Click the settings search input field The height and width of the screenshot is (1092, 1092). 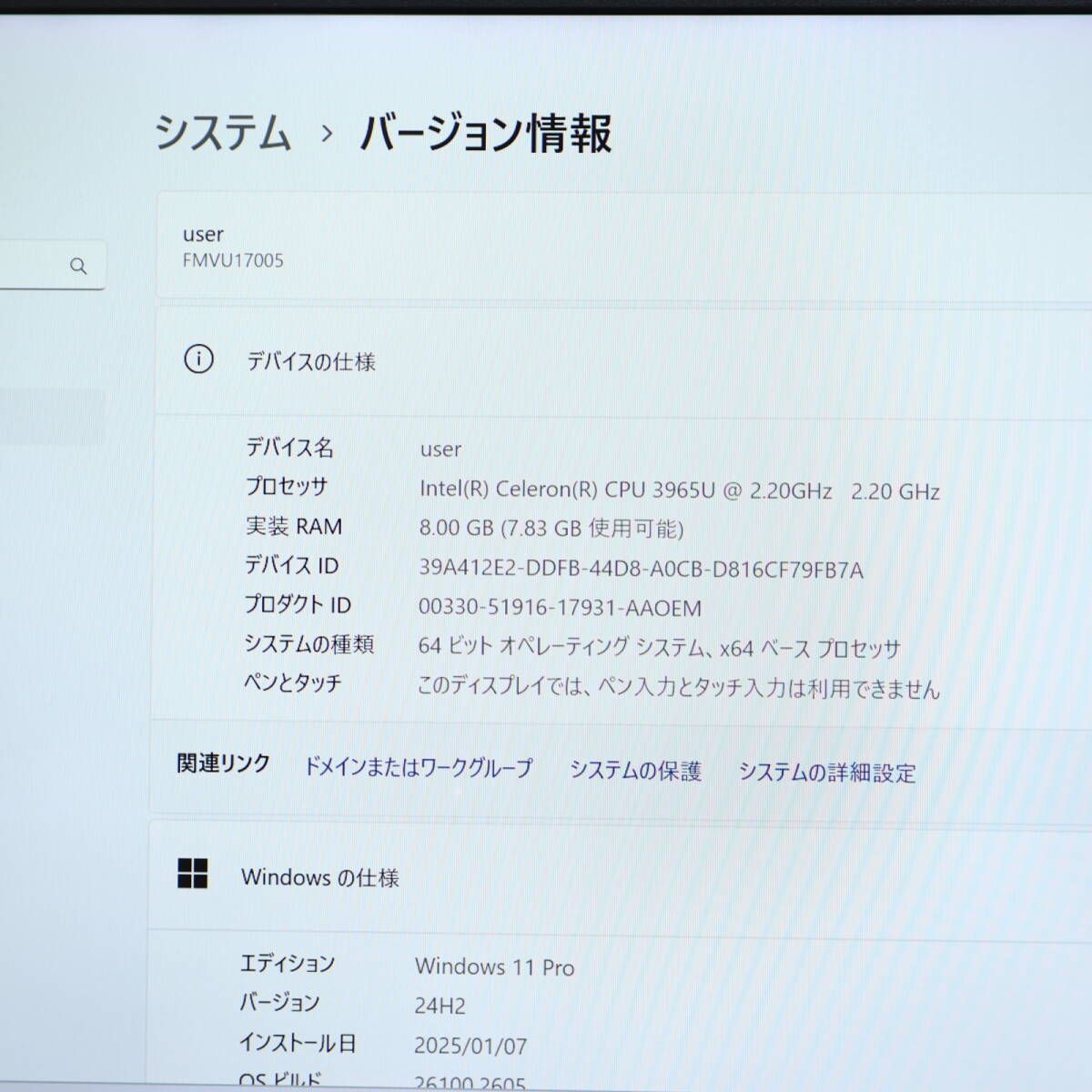(52, 266)
